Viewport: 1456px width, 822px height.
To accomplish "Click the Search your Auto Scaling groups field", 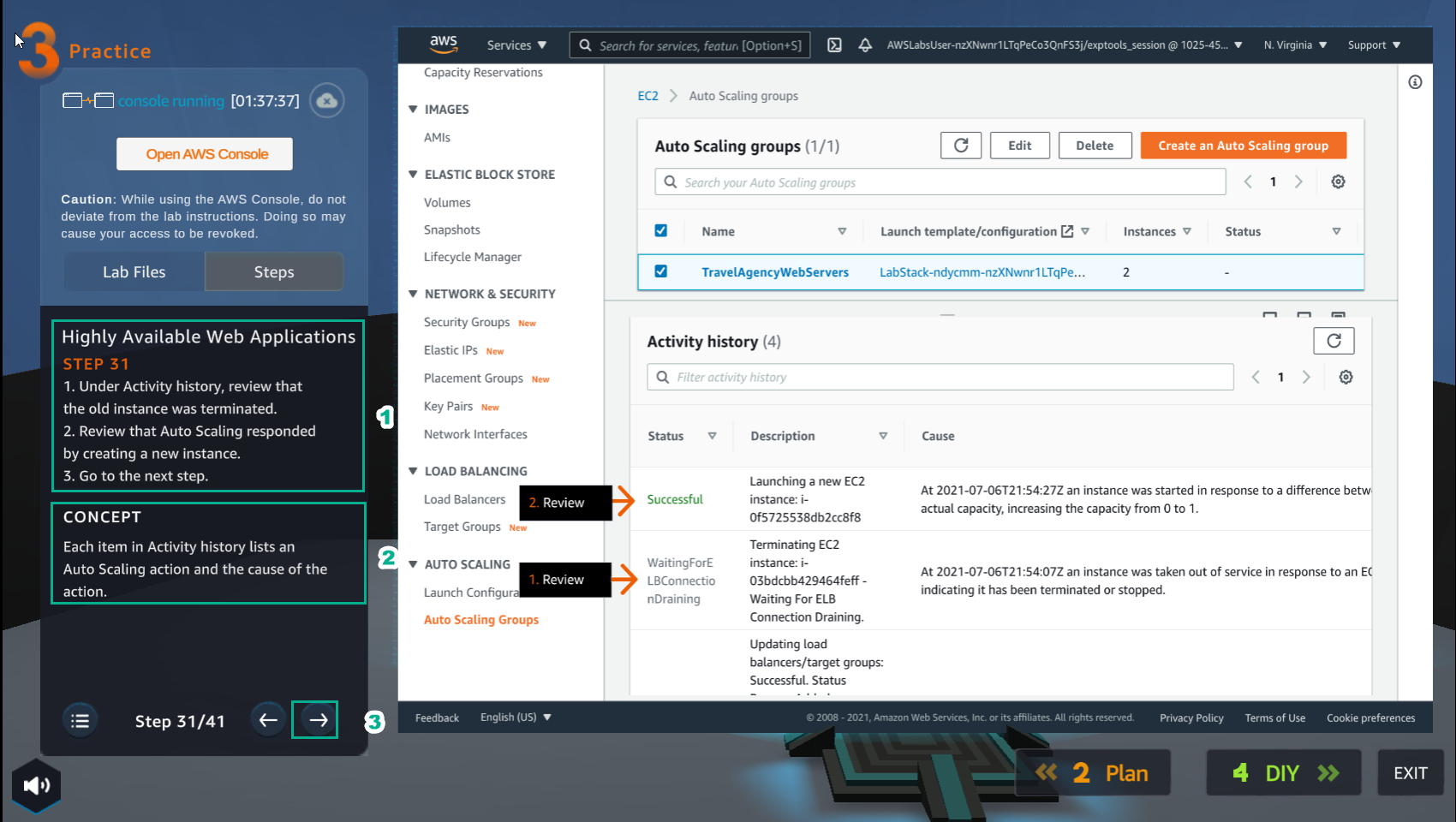I will [940, 182].
